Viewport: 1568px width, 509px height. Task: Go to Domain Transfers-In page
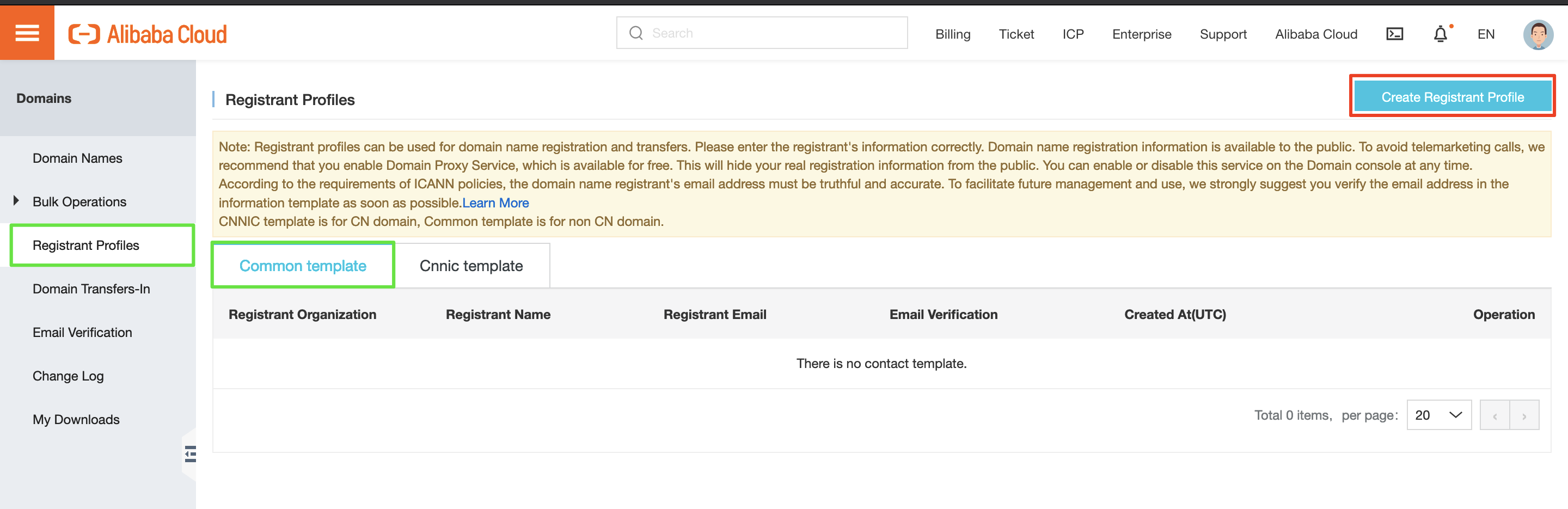pyautogui.click(x=91, y=289)
